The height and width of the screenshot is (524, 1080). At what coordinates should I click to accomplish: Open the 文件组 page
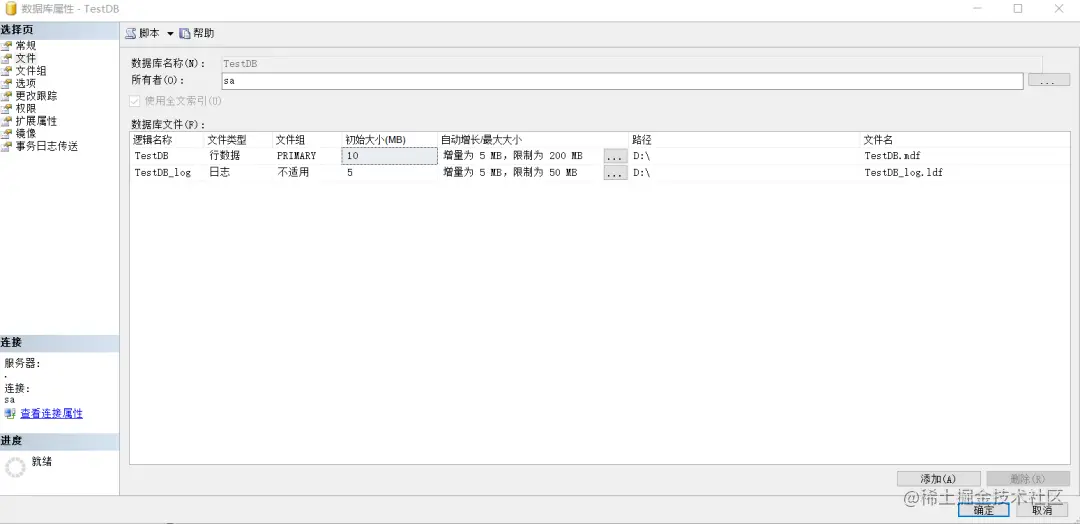(x=31, y=71)
